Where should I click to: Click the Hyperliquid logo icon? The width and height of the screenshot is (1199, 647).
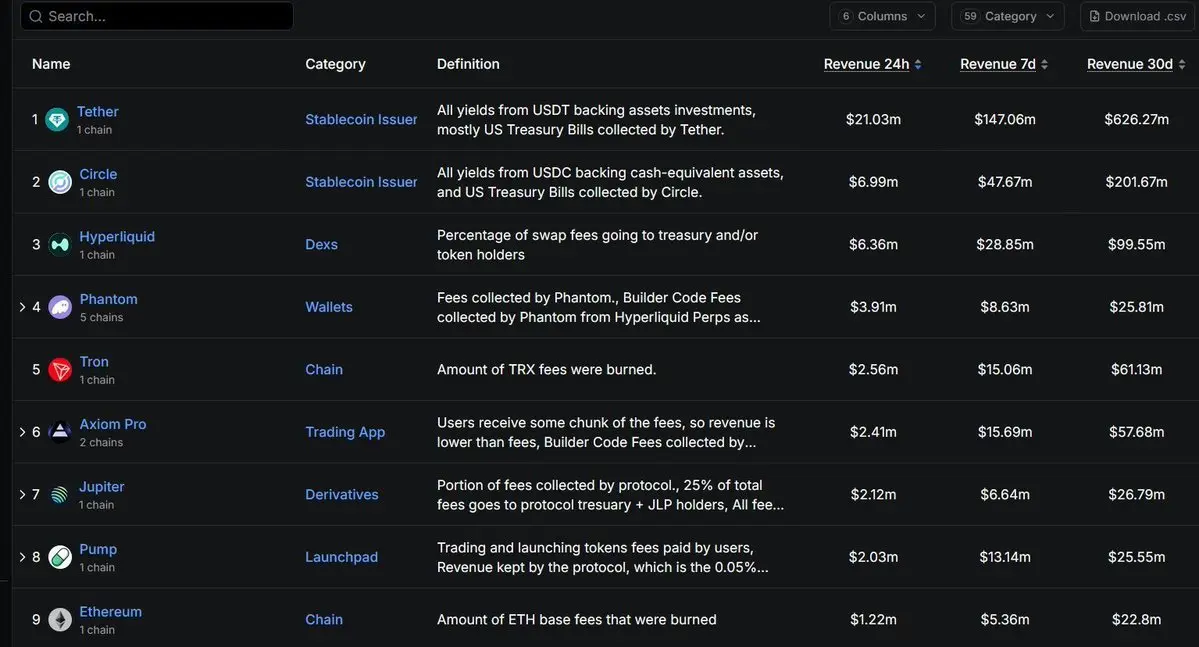(x=60, y=245)
